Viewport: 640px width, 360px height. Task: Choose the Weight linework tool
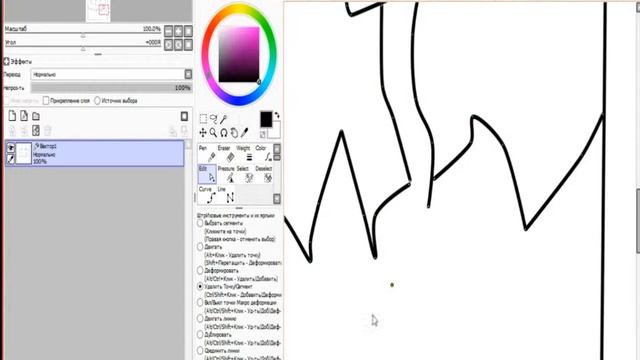click(x=245, y=153)
